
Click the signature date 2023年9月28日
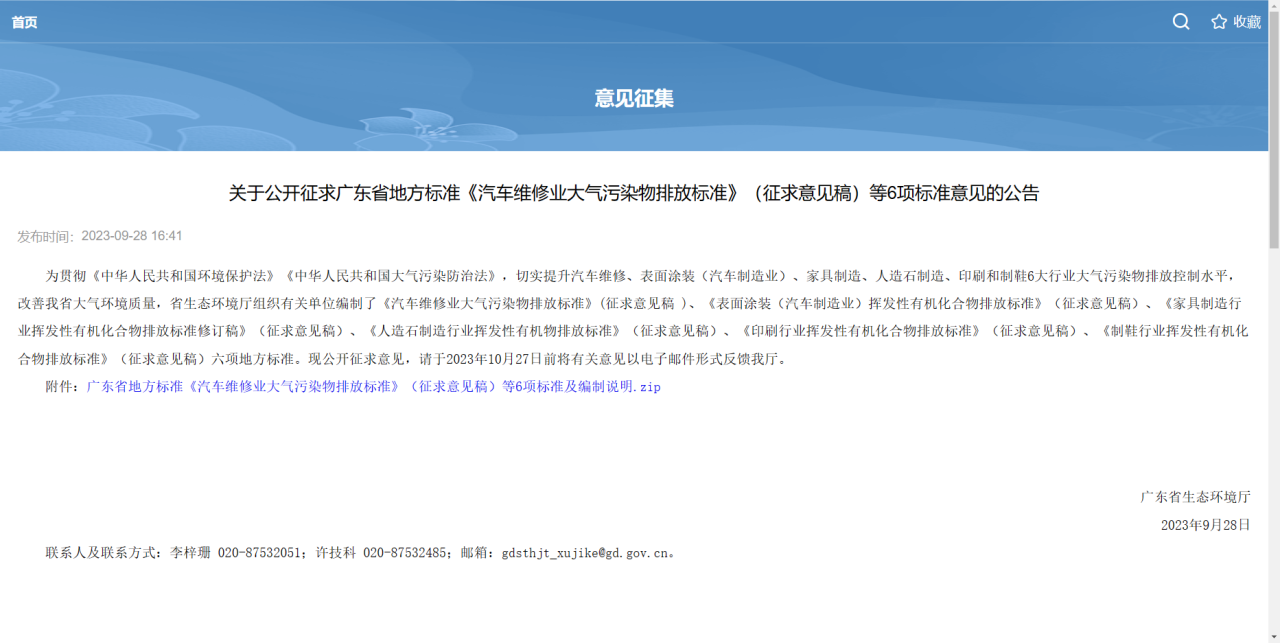click(1205, 524)
